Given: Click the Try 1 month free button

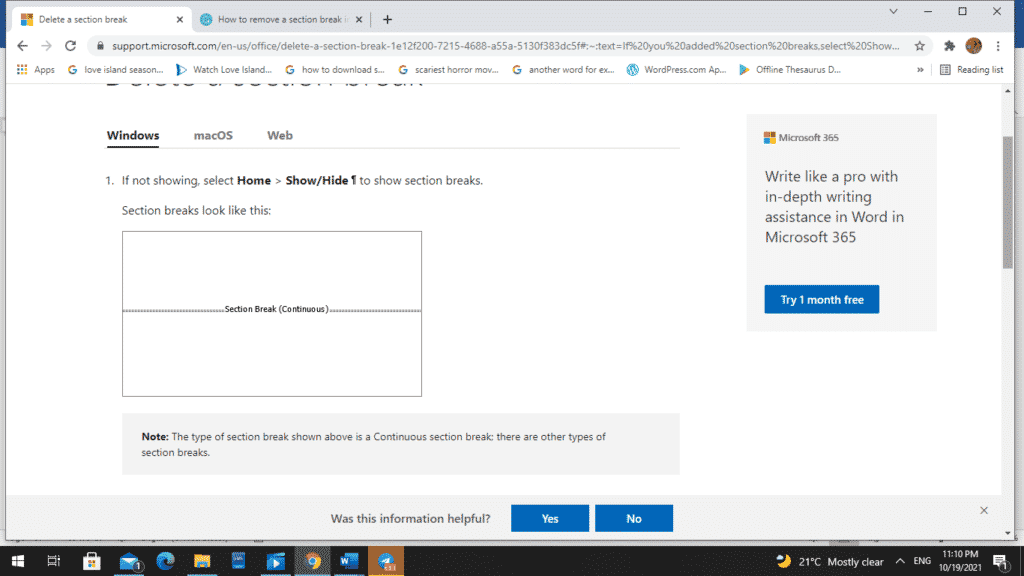Looking at the screenshot, I should 821,298.
